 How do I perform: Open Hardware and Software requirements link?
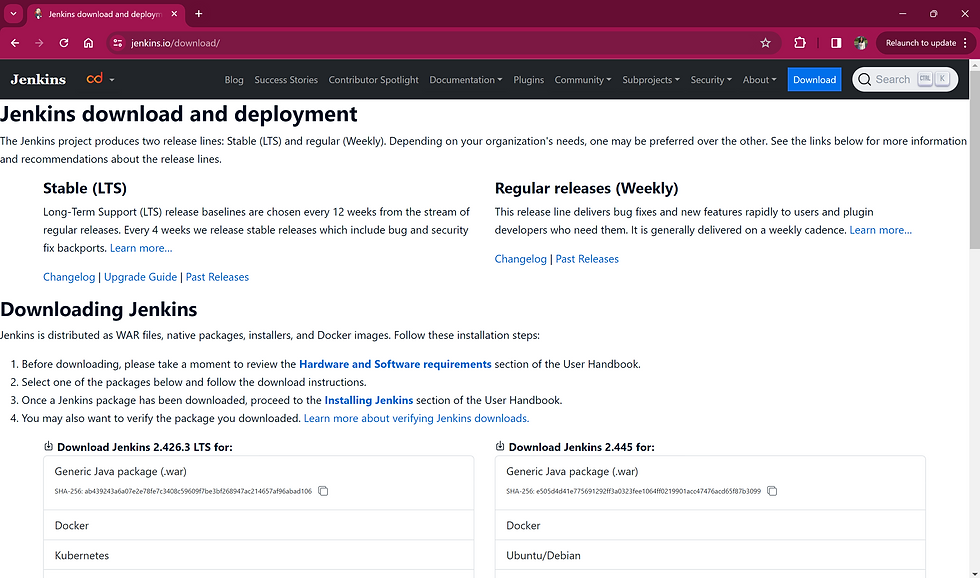click(x=395, y=364)
